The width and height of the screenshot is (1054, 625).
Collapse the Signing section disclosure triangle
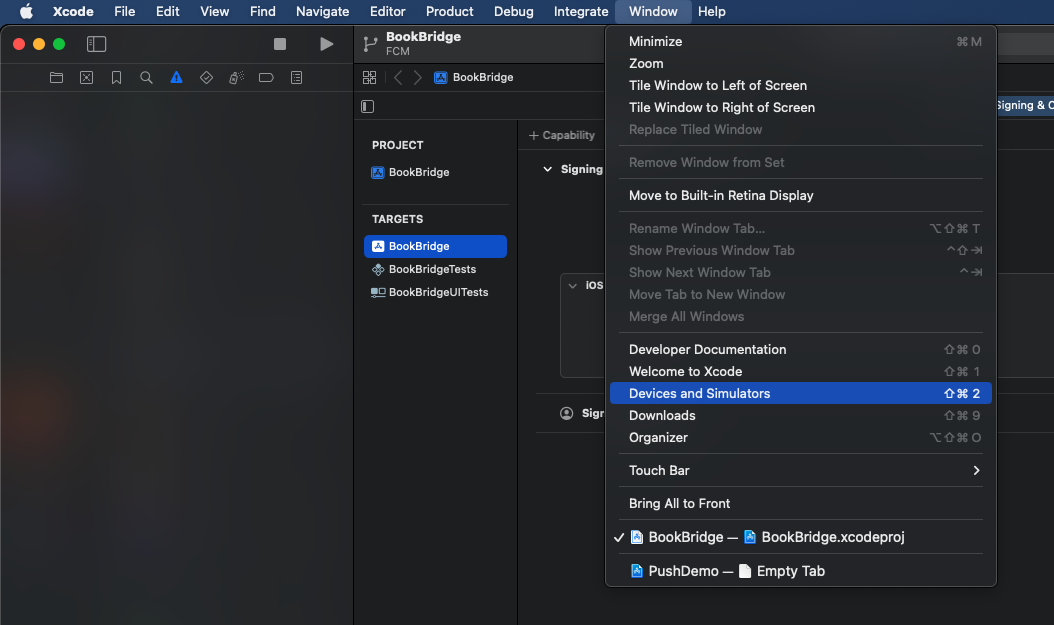547,170
